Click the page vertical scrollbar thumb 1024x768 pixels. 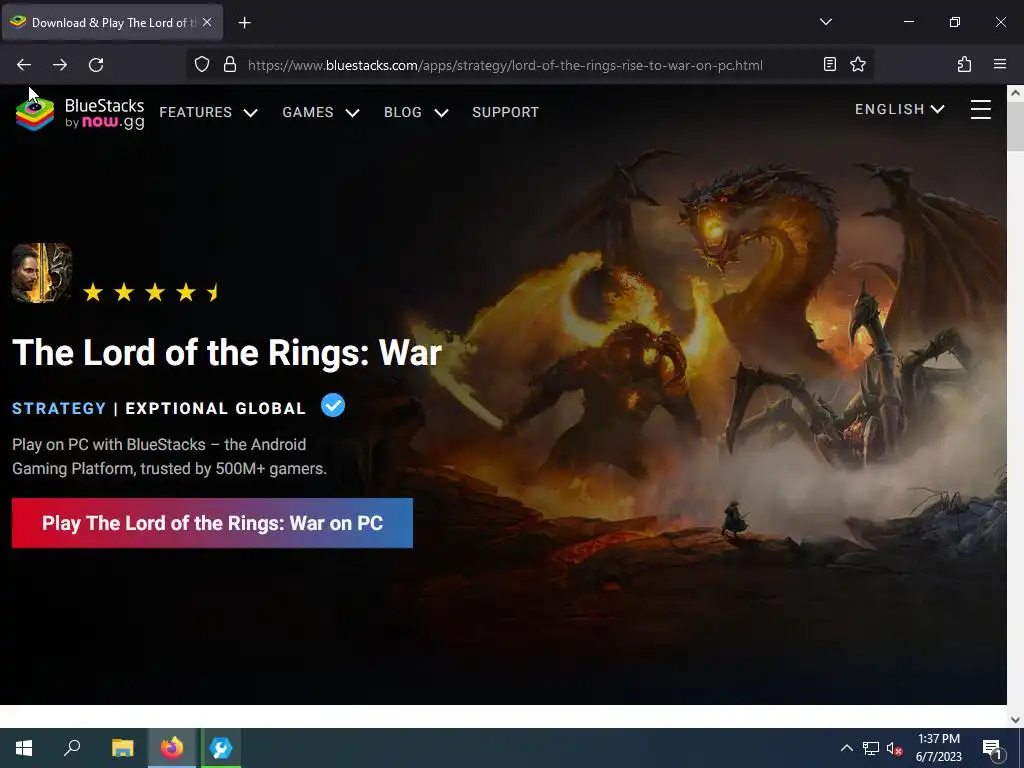point(1015,127)
